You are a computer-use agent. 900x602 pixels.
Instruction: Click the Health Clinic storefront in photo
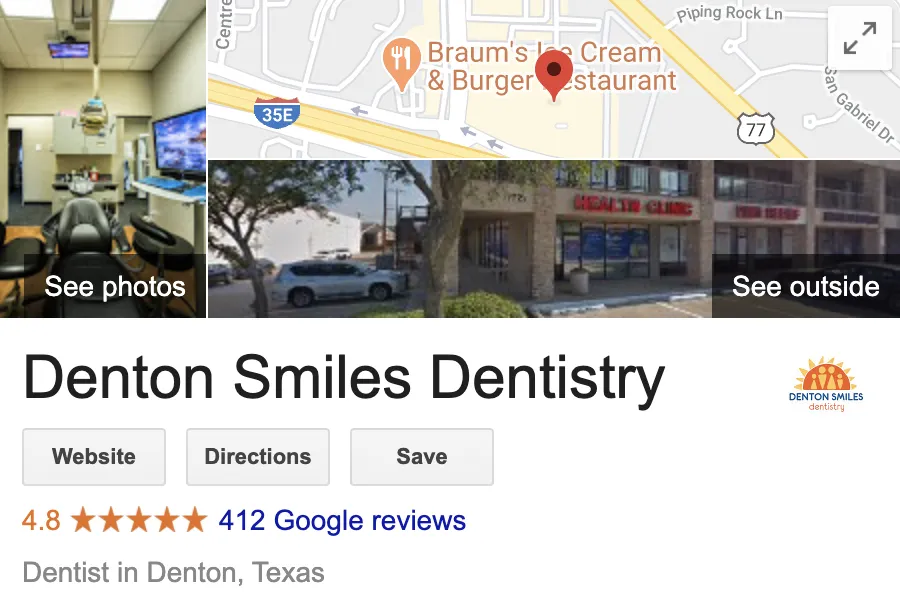coord(633,205)
